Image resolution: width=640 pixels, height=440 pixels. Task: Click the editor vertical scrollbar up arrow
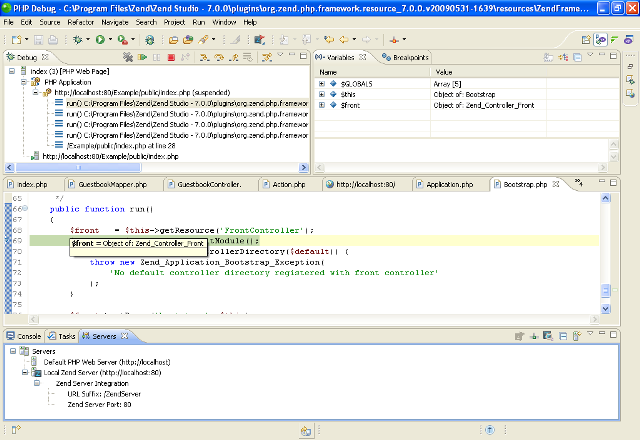pyautogui.click(x=606, y=198)
